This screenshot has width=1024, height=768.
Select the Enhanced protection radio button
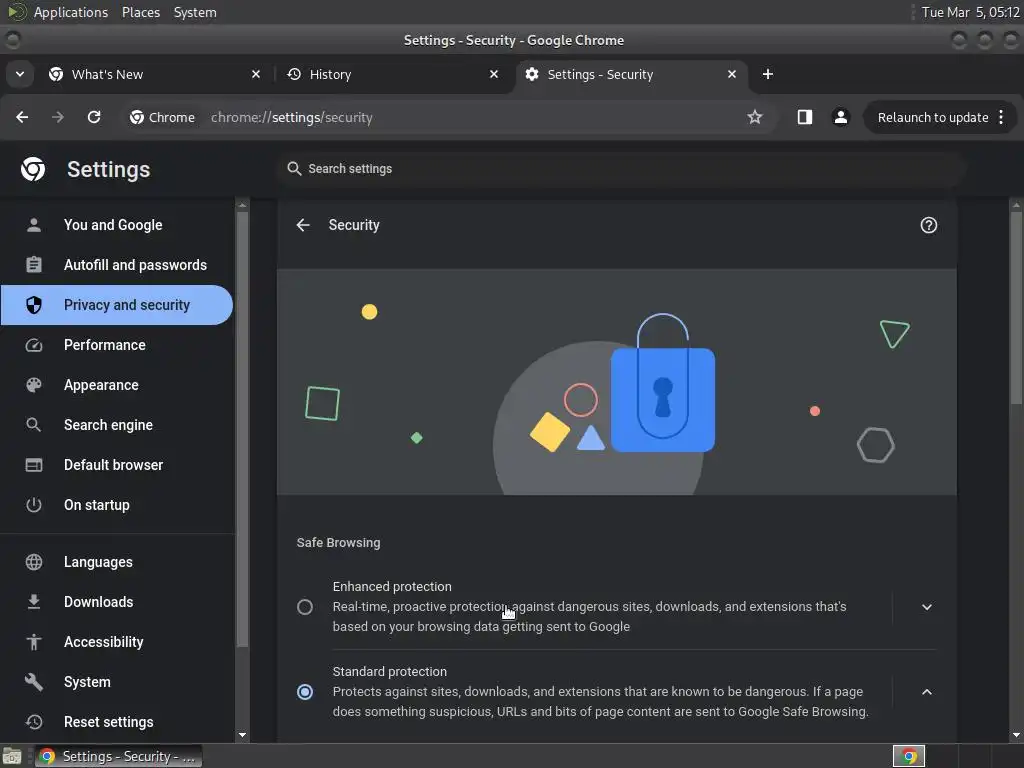pyautogui.click(x=305, y=607)
